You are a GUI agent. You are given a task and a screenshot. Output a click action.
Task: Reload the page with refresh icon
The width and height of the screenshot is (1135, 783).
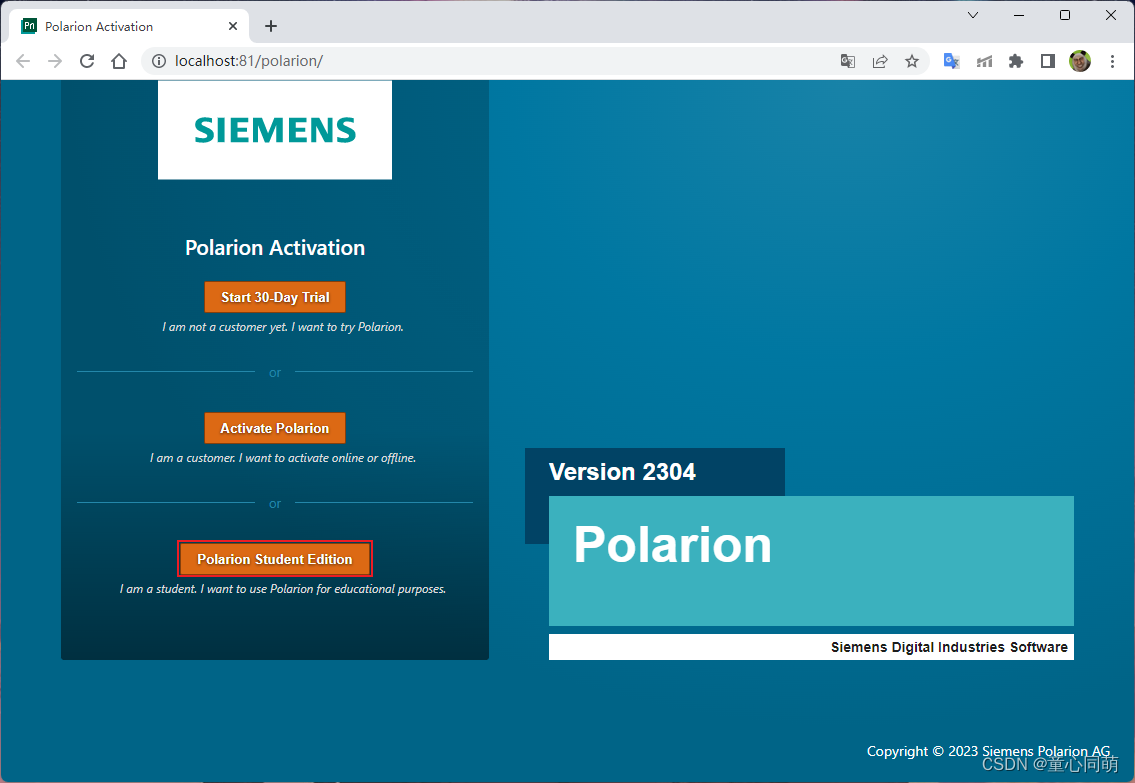pyautogui.click(x=87, y=61)
